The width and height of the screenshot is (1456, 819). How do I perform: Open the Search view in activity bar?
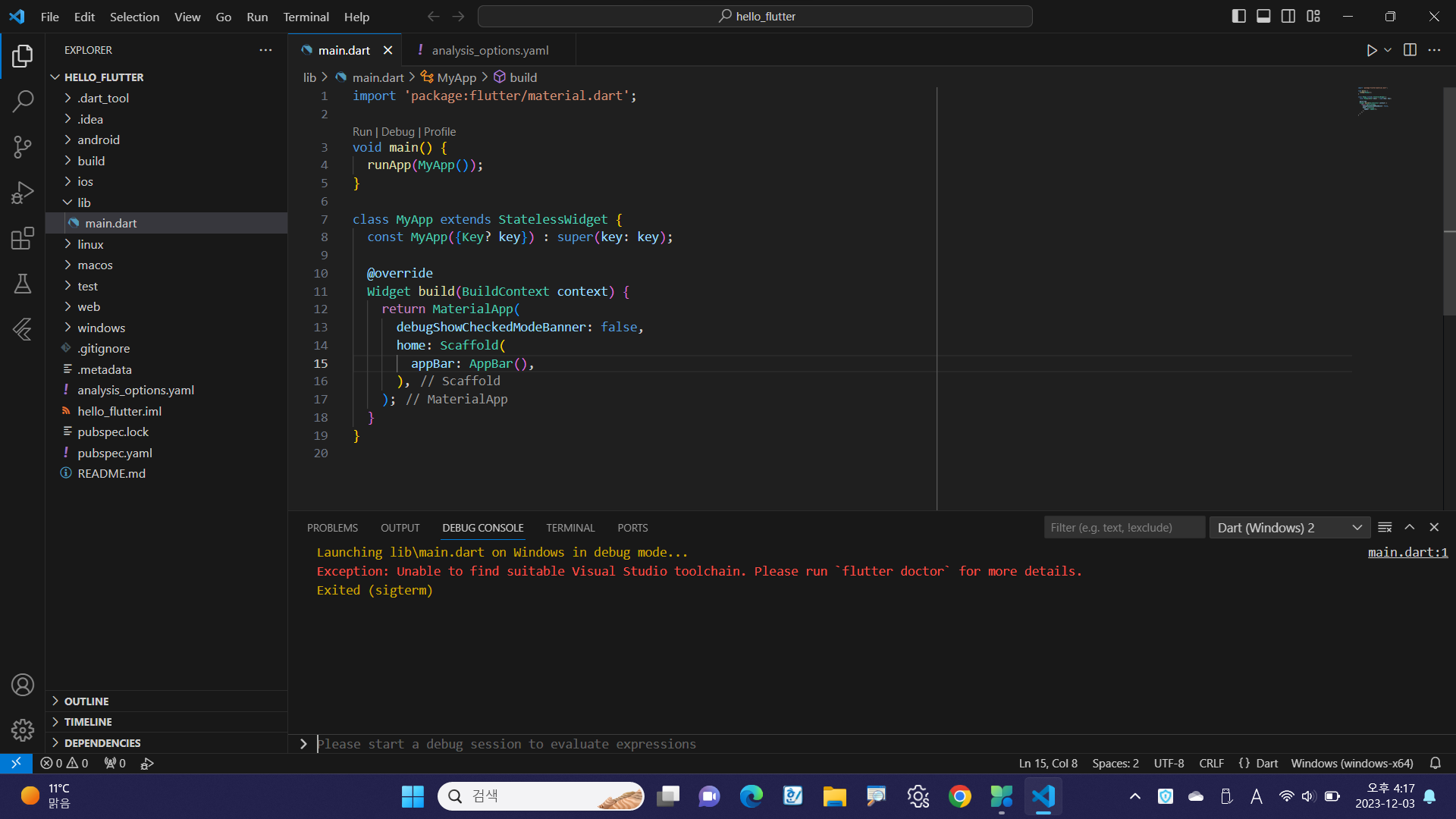click(23, 101)
